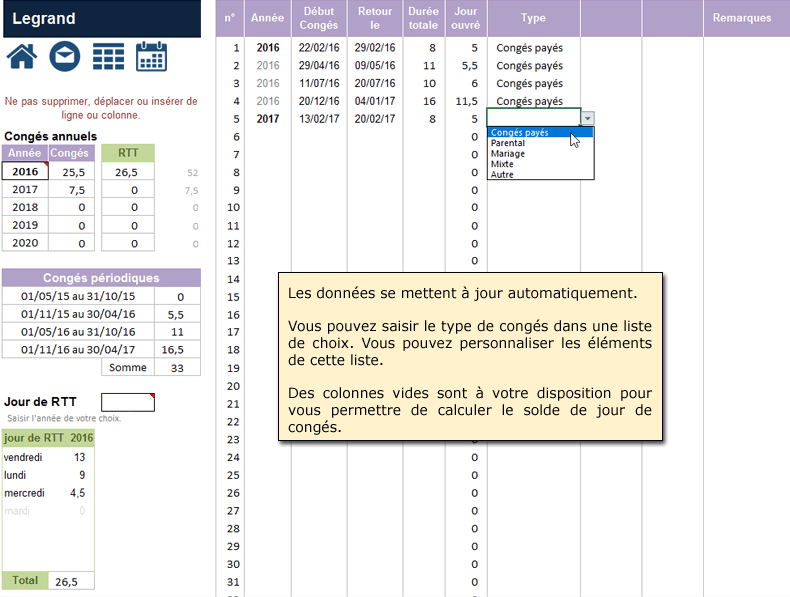Click the Legrand title banner
Image resolution: width=790 pixels, height=597 pixels.
tap(102, 19)
